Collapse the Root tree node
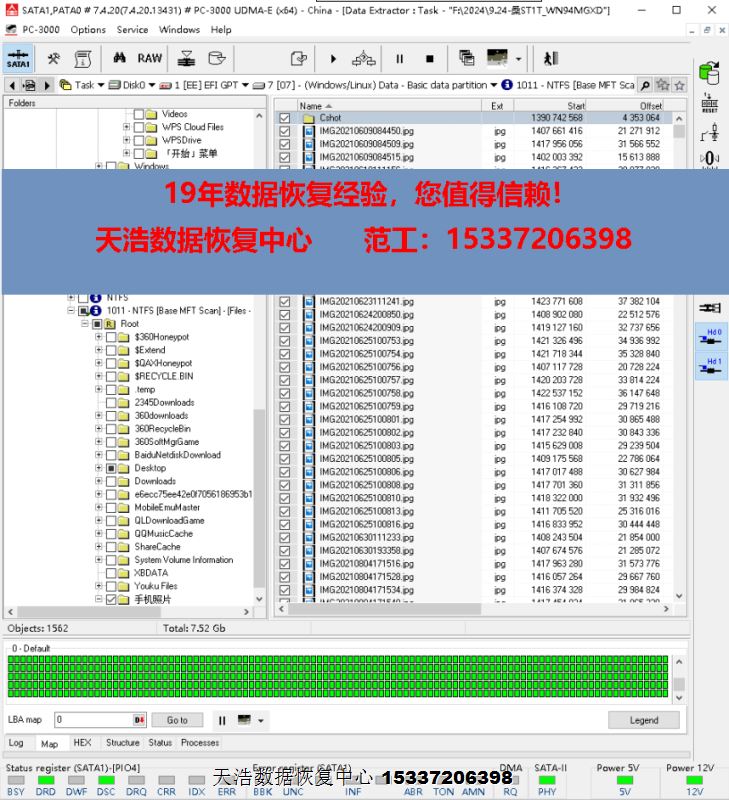Viewport: 729px width, 800px height. point(84,324)
